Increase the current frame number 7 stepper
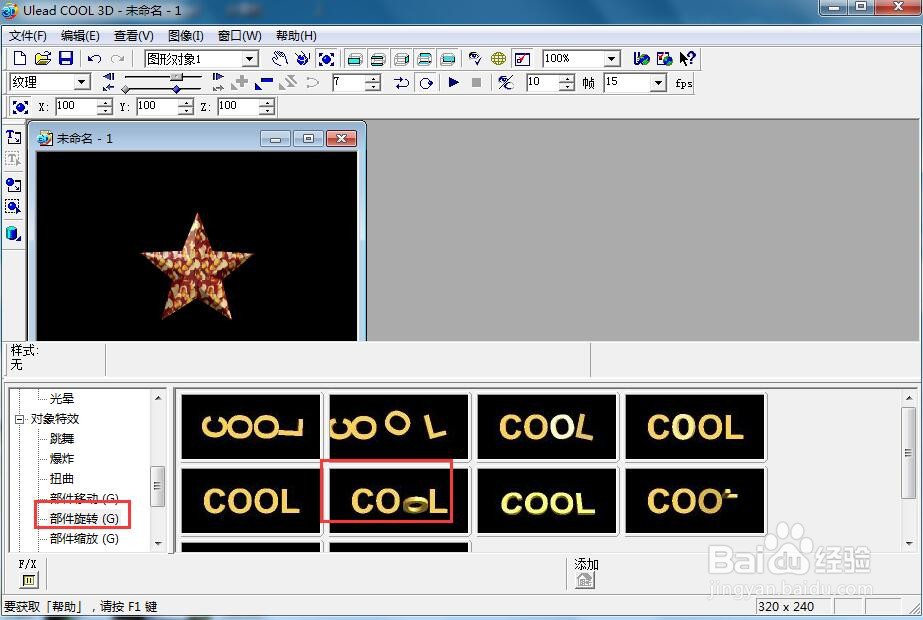Screen dimensions: 923x620 373,78
